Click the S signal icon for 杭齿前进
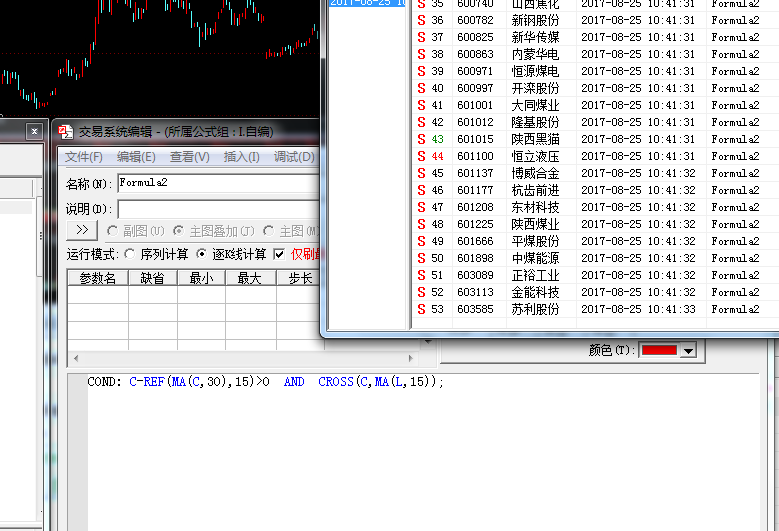This screenshot has width=779, height=531. (421, 190)
